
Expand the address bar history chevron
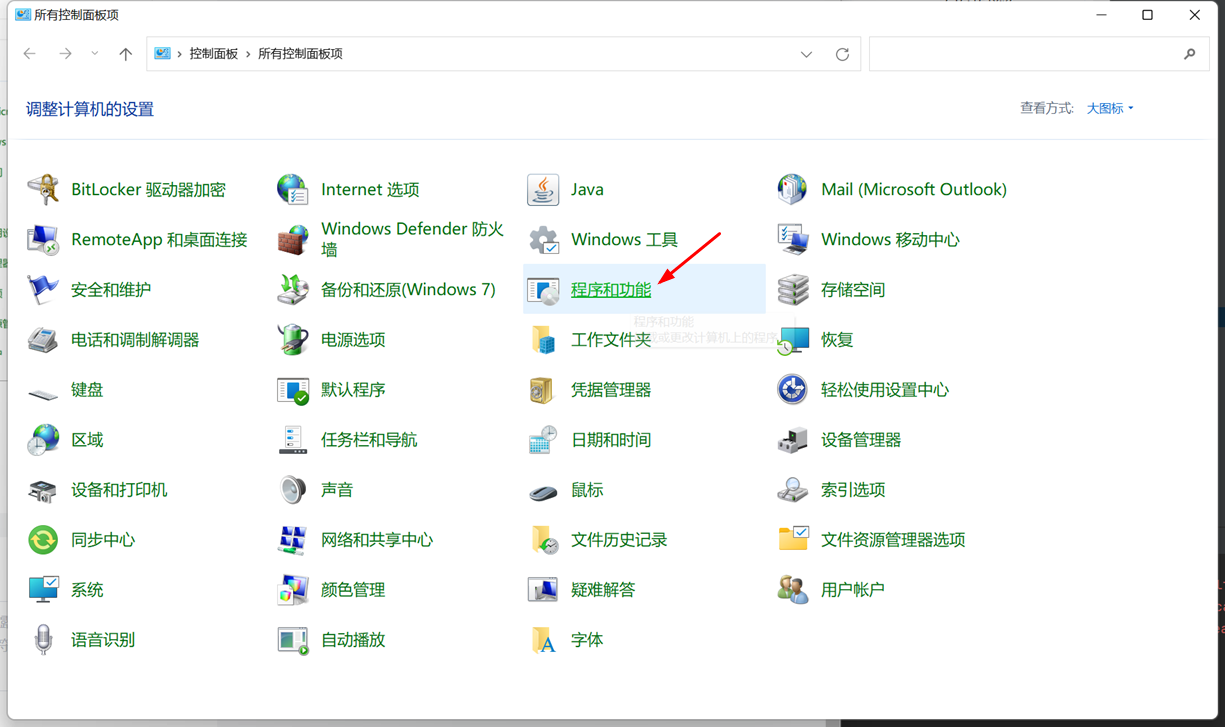point(806,54)
